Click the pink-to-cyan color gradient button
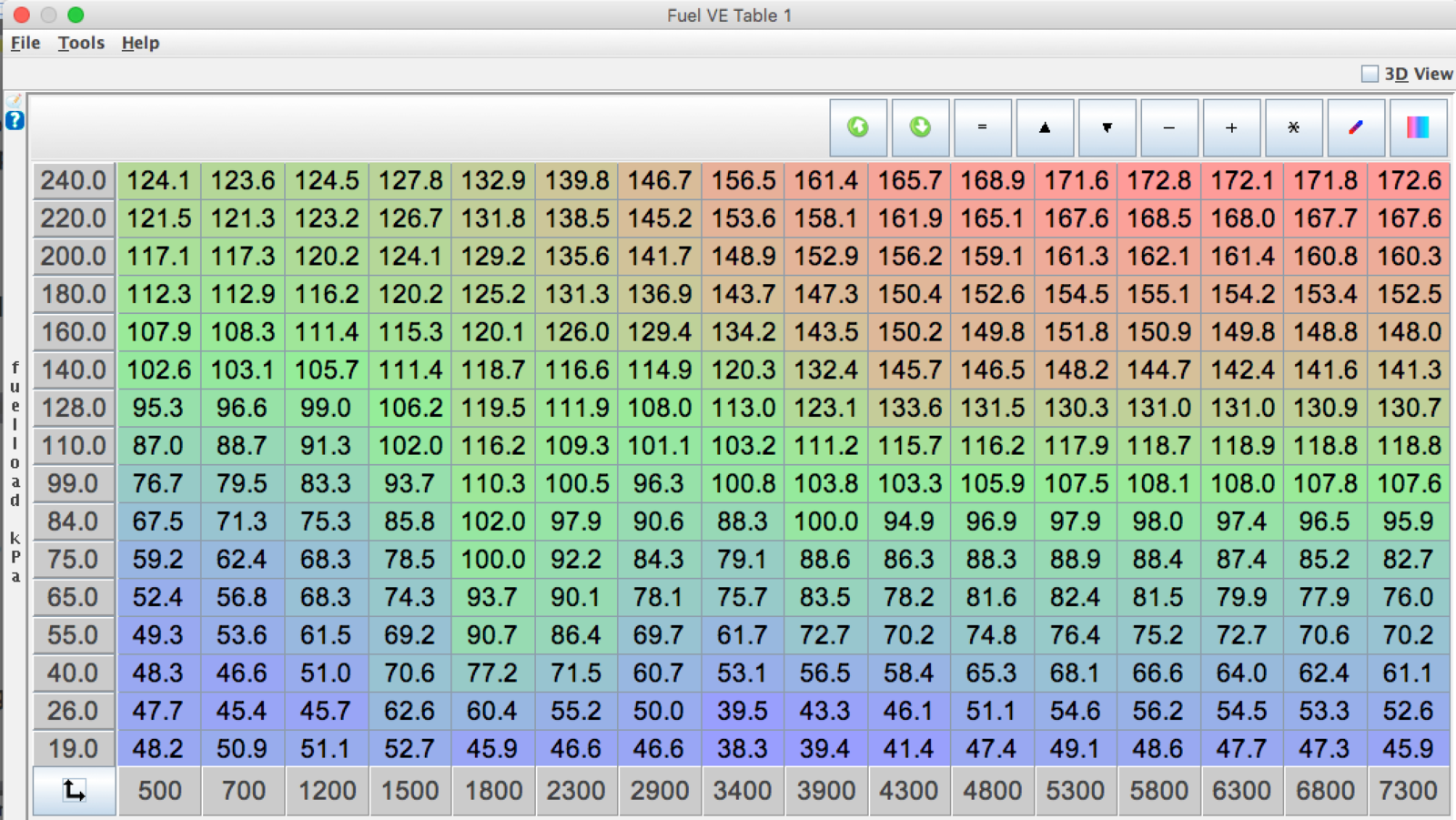This screenshot has width=1456, height=820. (x=1418, y=127)
